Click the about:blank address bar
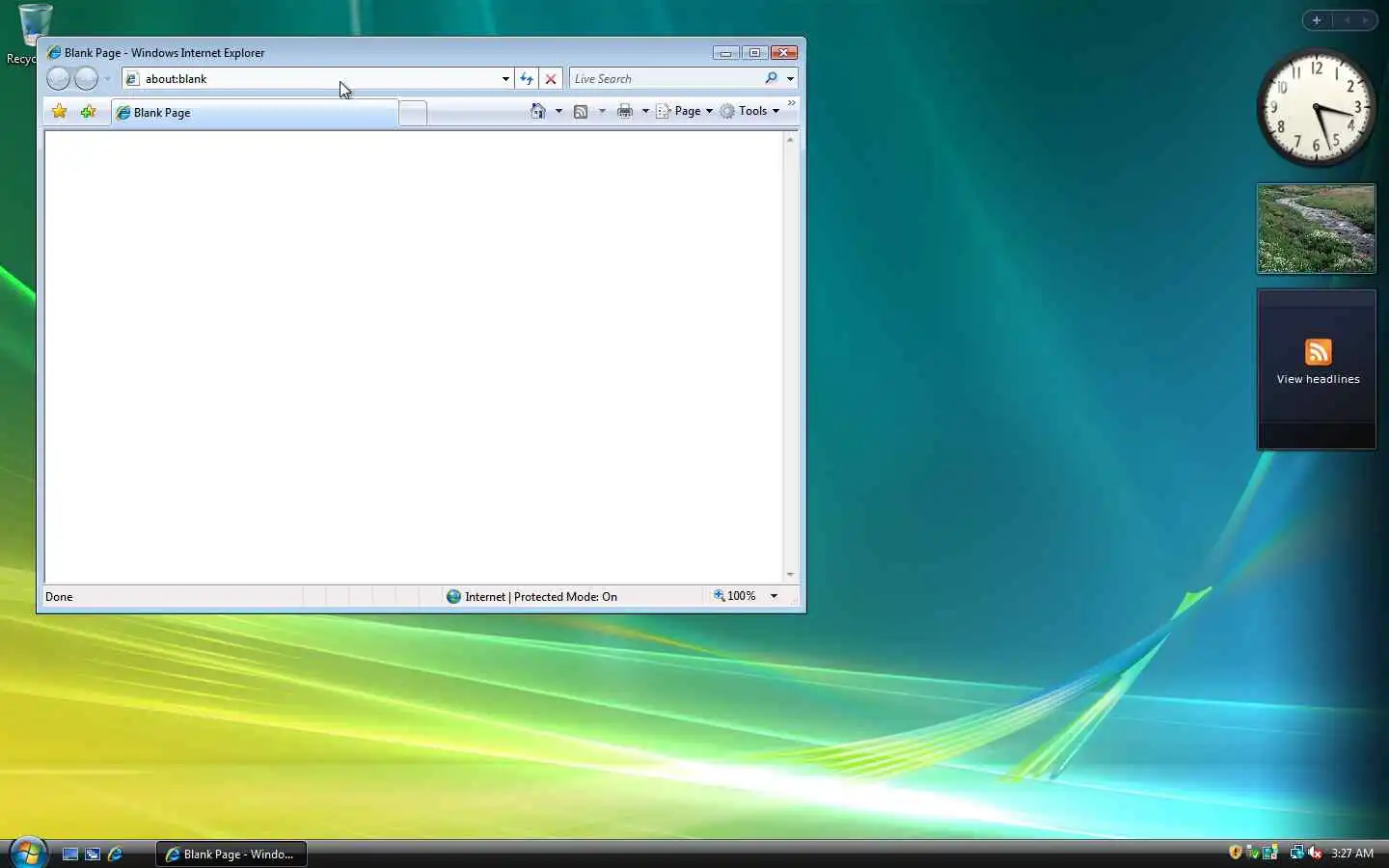This screenshot has height=868, width=1389. [317, 79]
